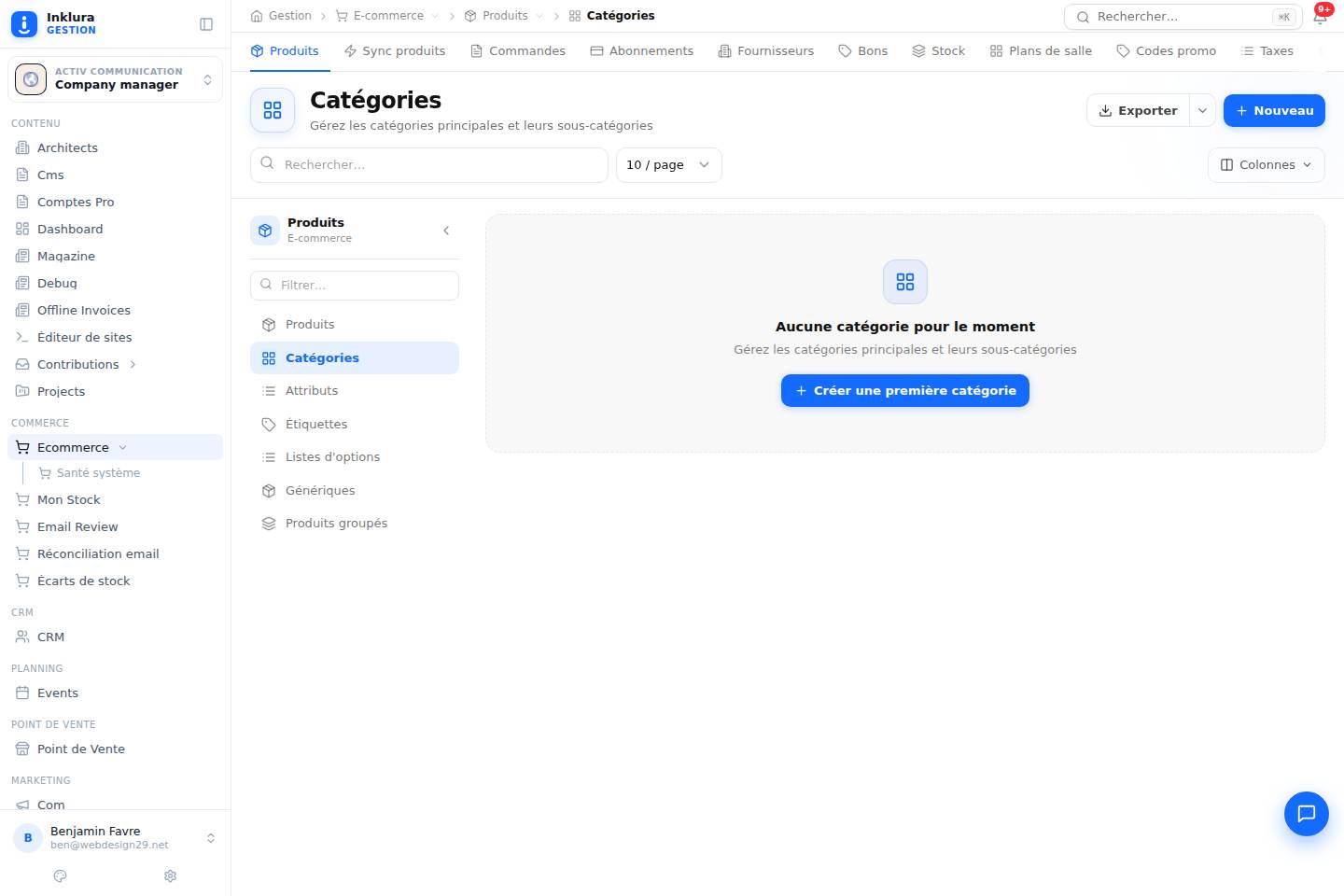This screenshot has height=896, width=1344.
Task: Click the empty state grid icon
Action: [x=905, y=282]
